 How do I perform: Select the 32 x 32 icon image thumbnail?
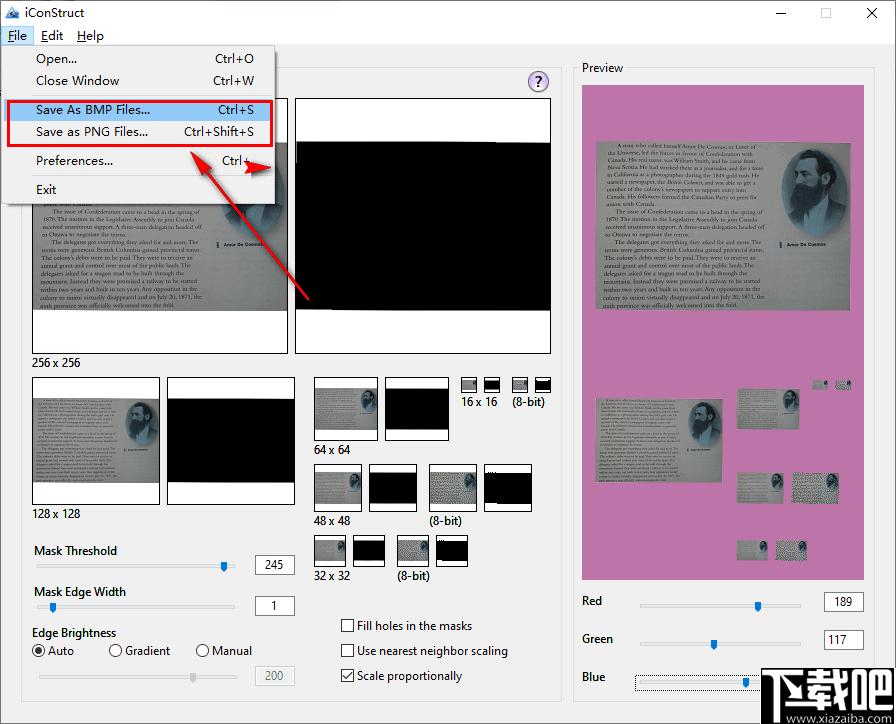[x=330, y=551]
